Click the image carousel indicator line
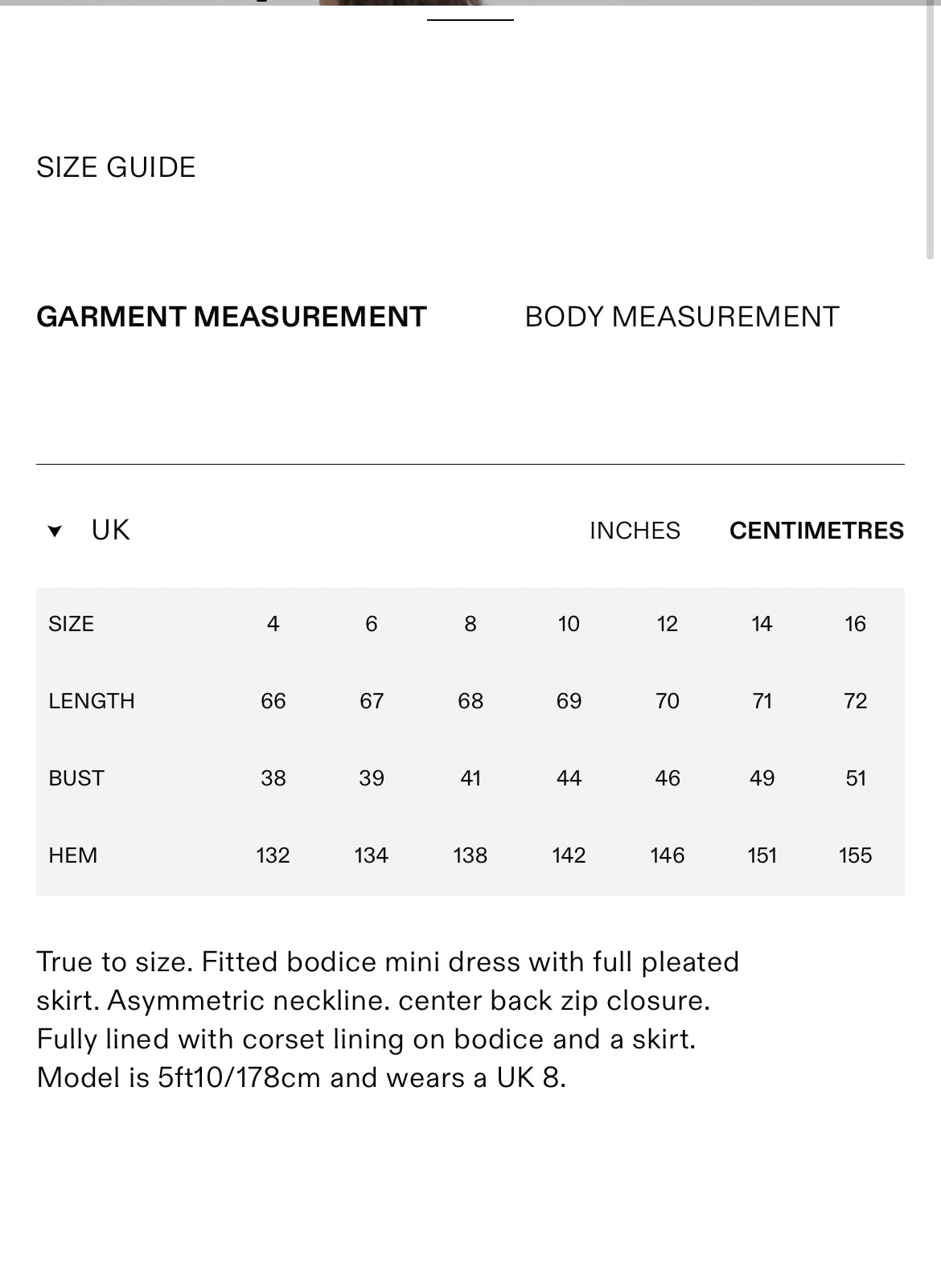This screenshot has width=941, height=1288. [x=470, y=19]
